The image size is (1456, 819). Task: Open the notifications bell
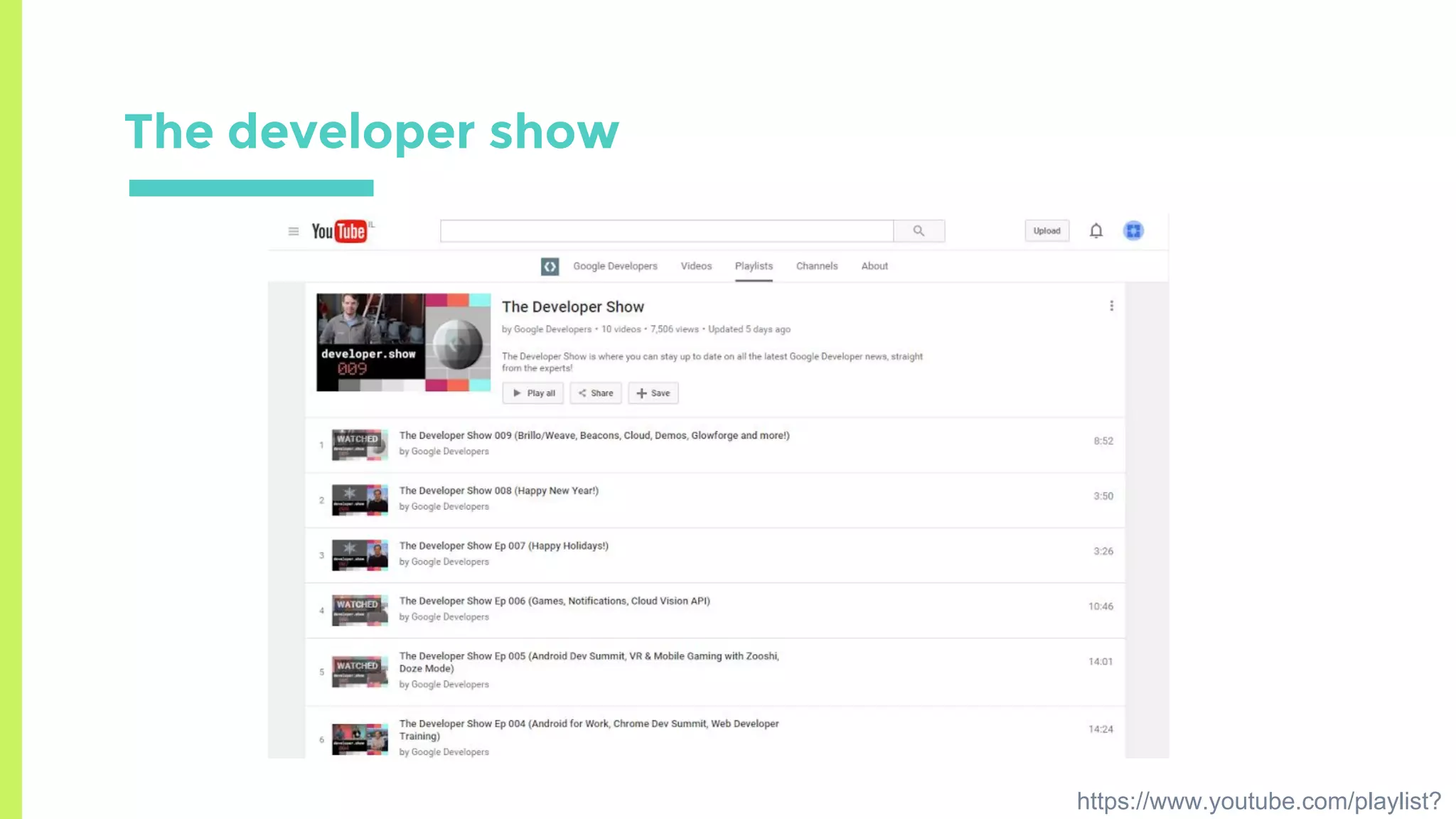click(x=1096, y=231)
